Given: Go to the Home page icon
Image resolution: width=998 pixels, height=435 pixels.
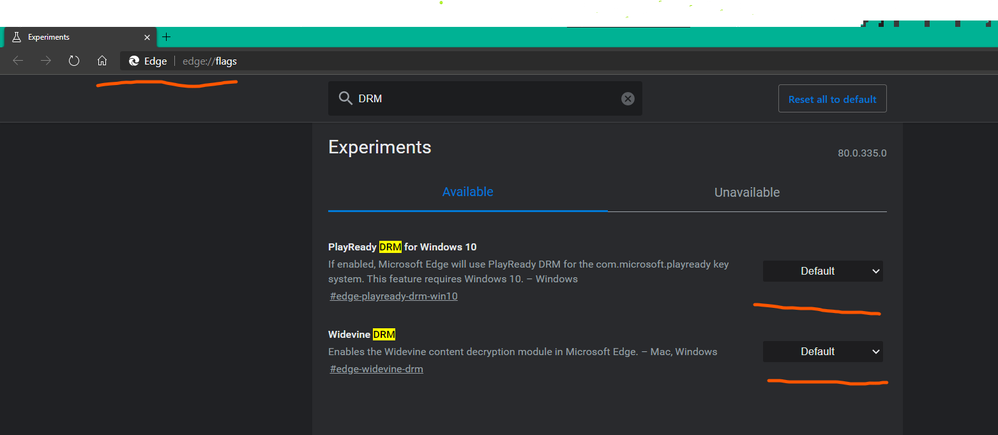Looking at the screenshot, I should point(102,61).
